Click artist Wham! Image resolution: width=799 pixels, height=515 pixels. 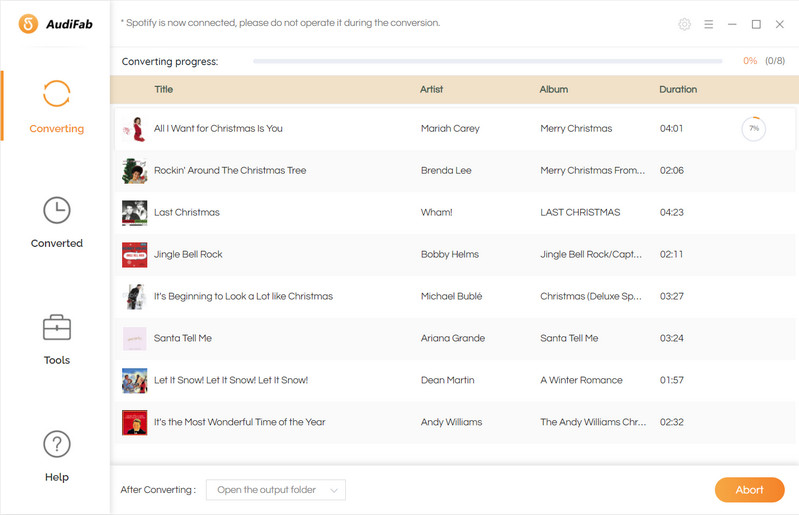point(436,212)
